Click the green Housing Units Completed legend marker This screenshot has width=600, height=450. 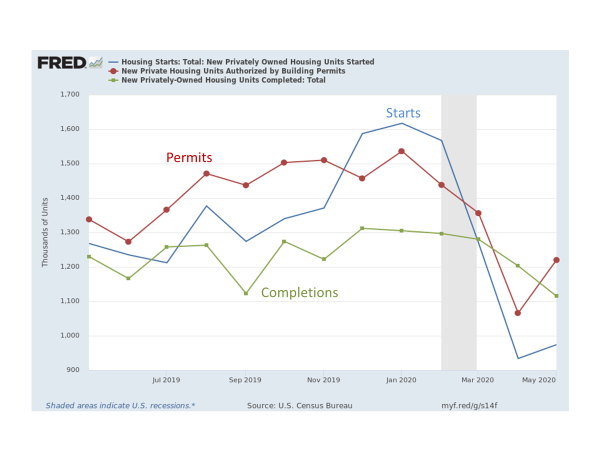pyautogui.click(x=113, y=80)
